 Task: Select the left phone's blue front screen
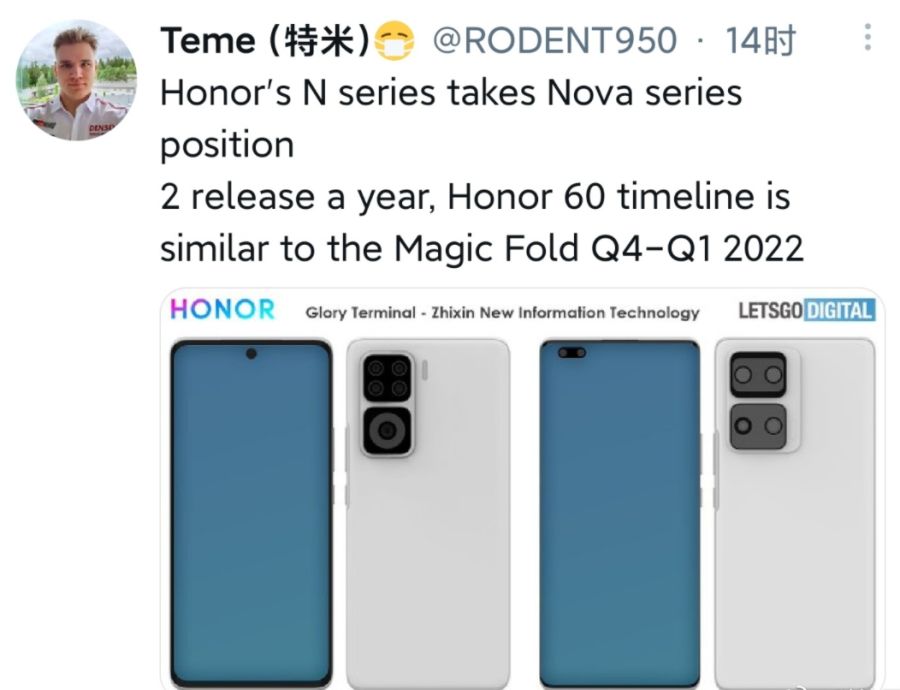tap(251, 513)
